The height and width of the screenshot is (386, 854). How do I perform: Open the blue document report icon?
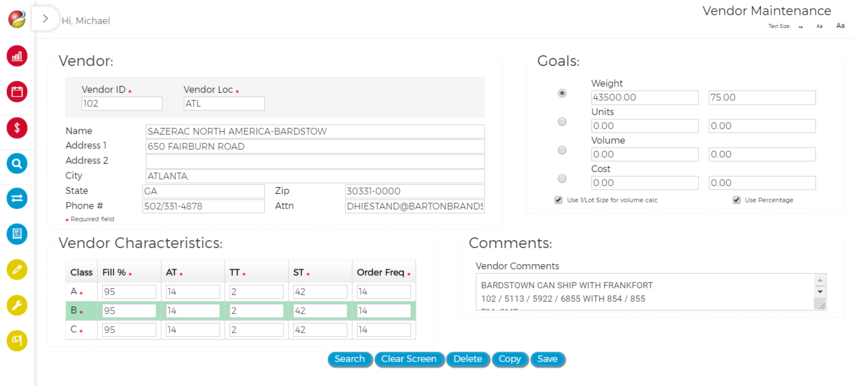point(17,234)
